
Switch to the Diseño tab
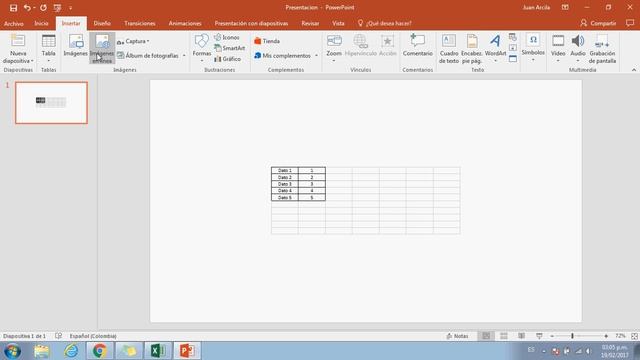tap(102, 23)
